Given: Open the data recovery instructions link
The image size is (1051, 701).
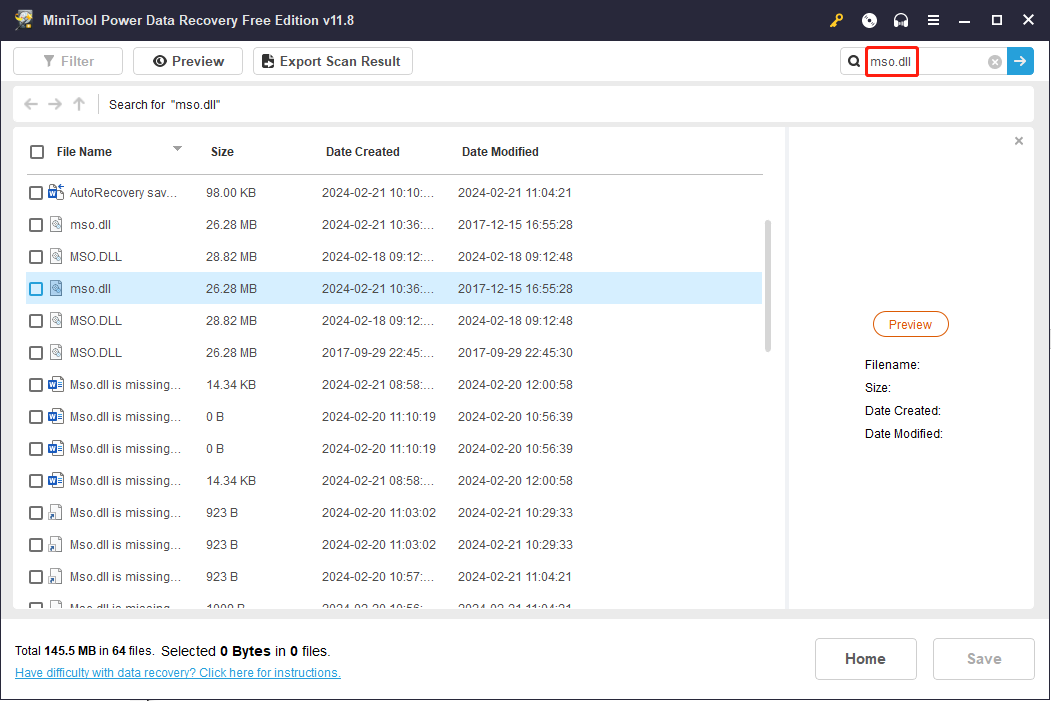Looking at the screenshot, I should (x=177, y=672).
